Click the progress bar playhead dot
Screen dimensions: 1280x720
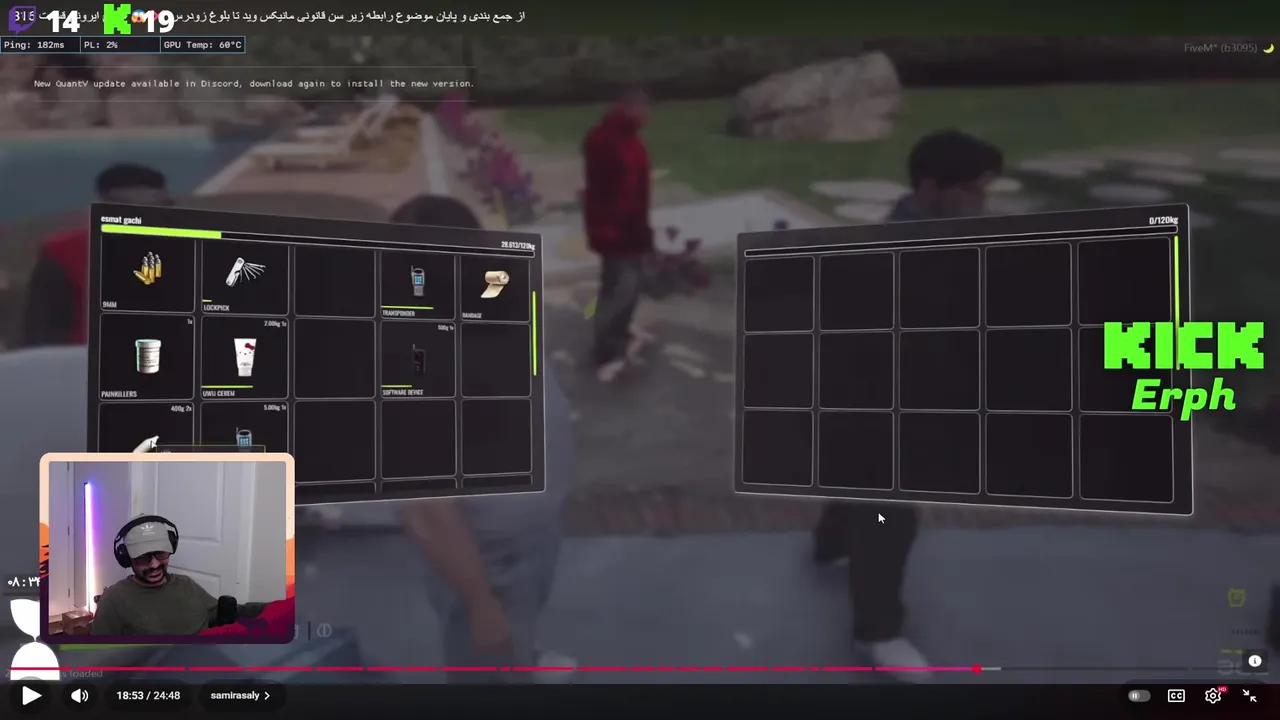click(x=976, y=669)
